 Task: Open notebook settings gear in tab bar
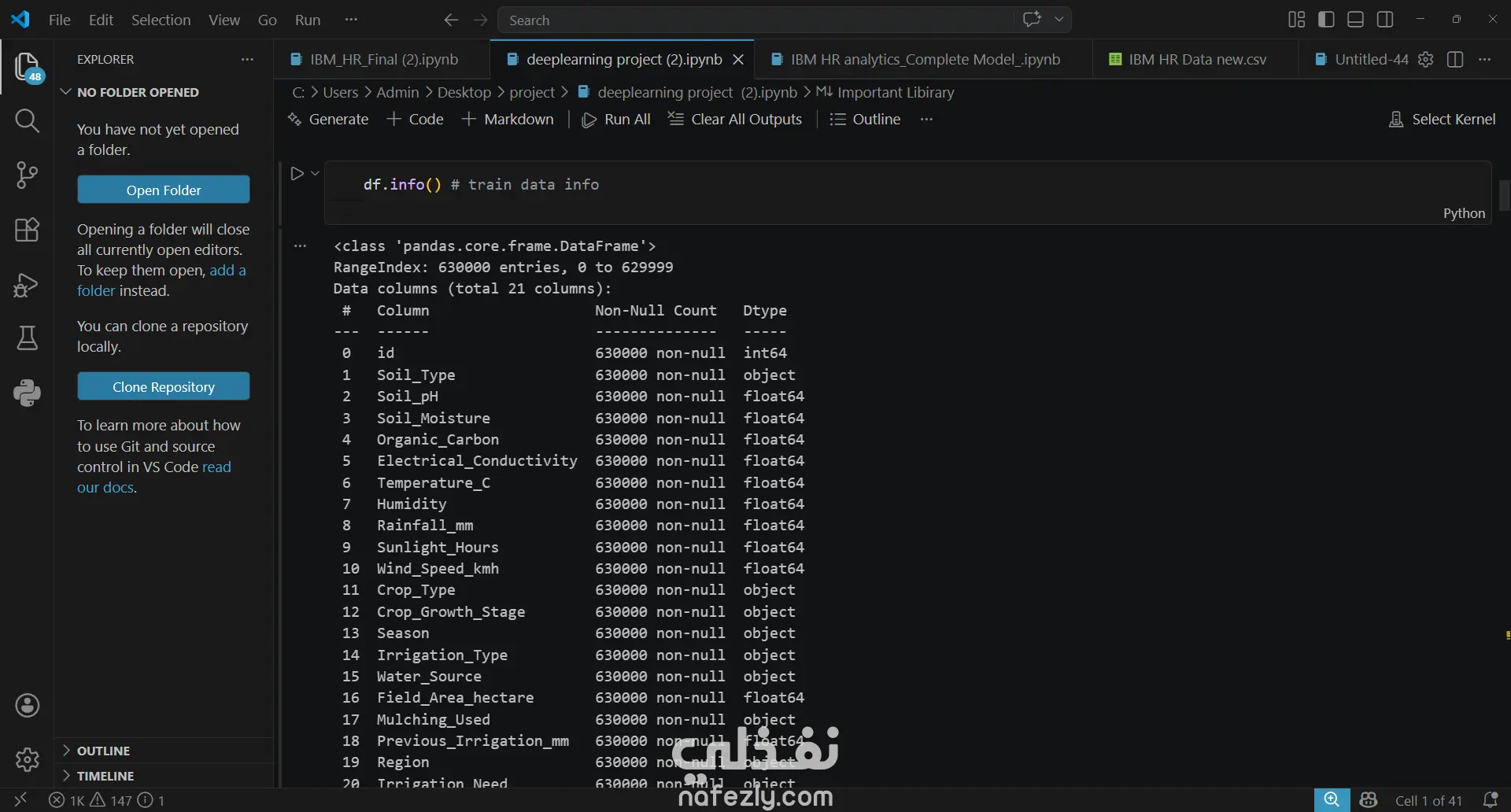pos(1425,59)
